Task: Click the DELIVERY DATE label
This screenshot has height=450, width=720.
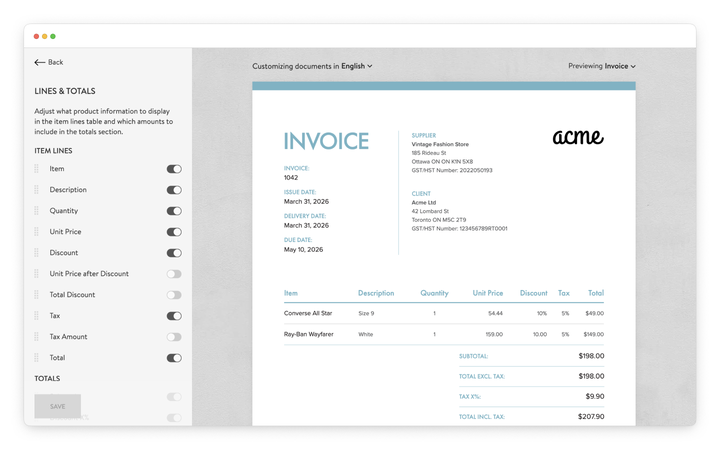Action: [x=304, y=216]
